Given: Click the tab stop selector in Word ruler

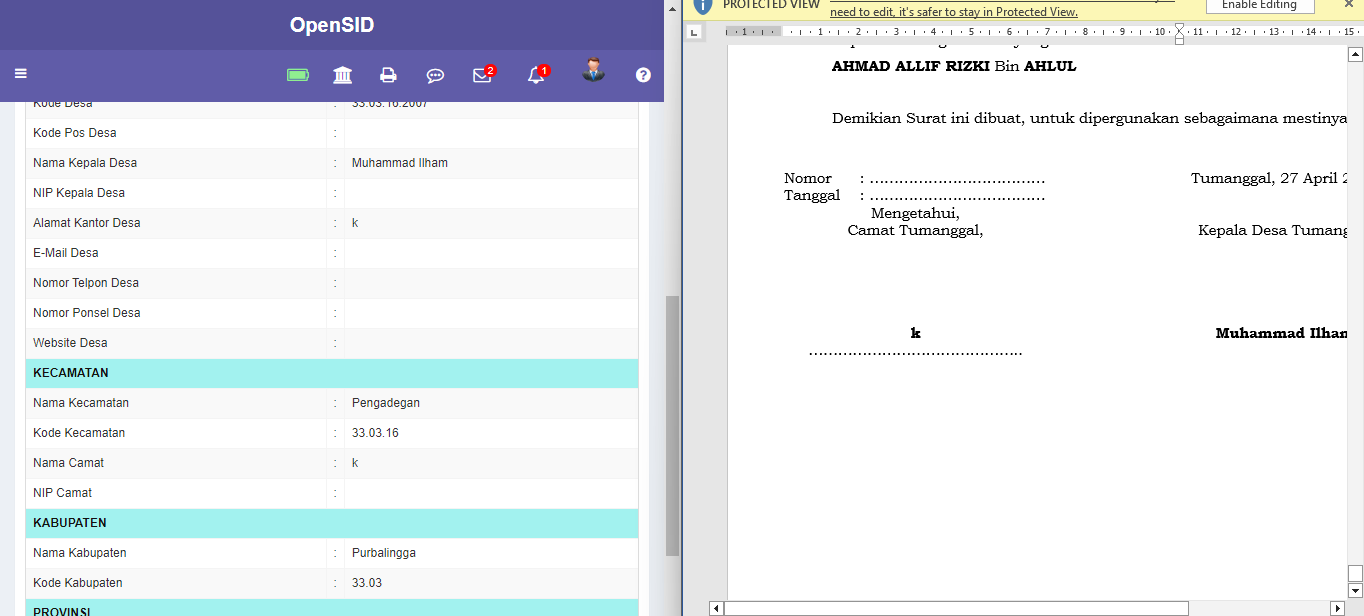Looking at the screenshot, I should (x=693, y=32).
